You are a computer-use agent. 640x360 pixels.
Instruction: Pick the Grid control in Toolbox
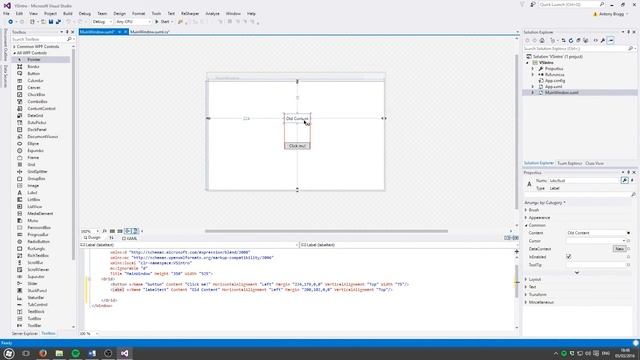click(31, 164)
